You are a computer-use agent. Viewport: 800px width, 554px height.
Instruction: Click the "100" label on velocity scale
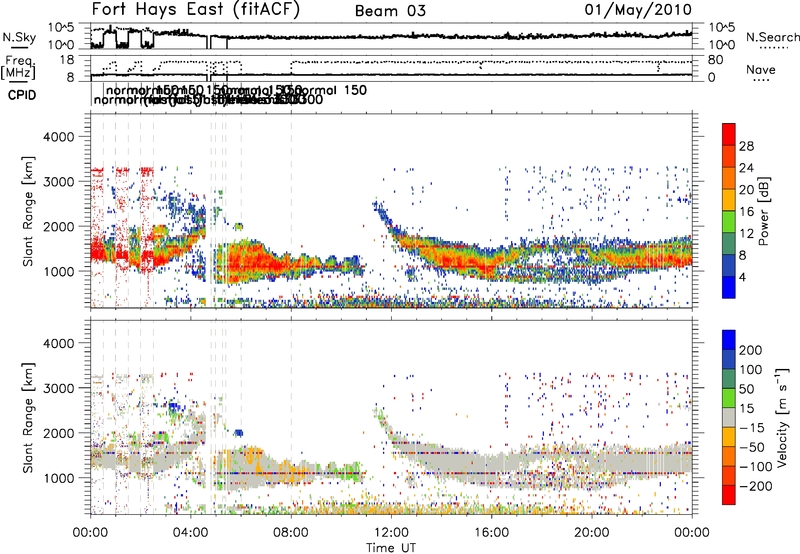tap(751, 370)
